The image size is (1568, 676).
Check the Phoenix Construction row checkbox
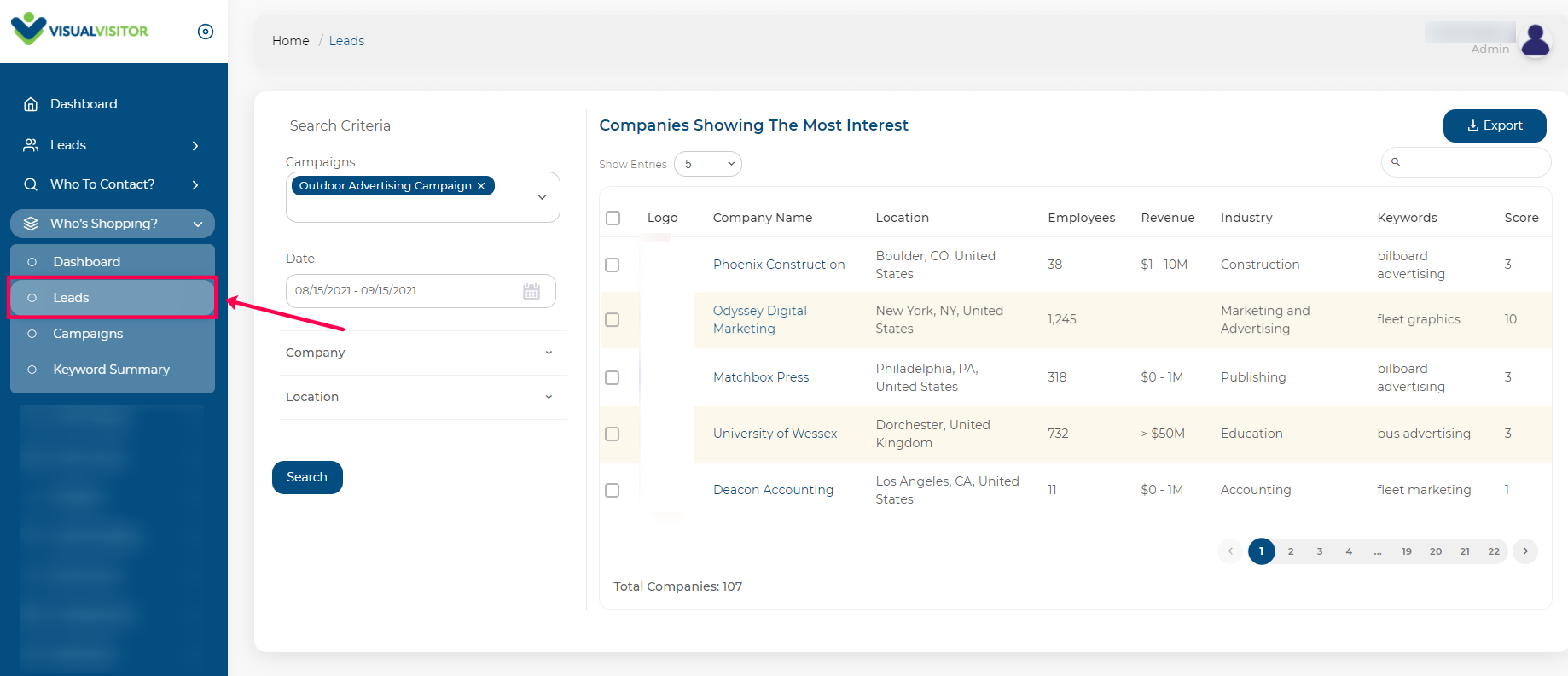pos(612,265)
